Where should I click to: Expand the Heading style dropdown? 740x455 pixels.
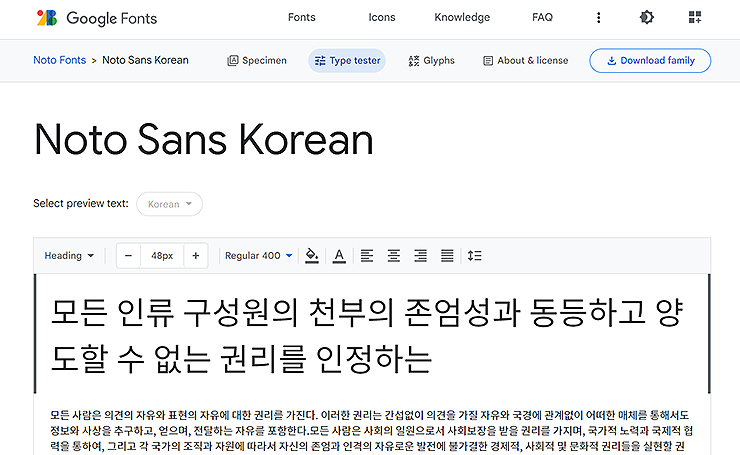69,255
